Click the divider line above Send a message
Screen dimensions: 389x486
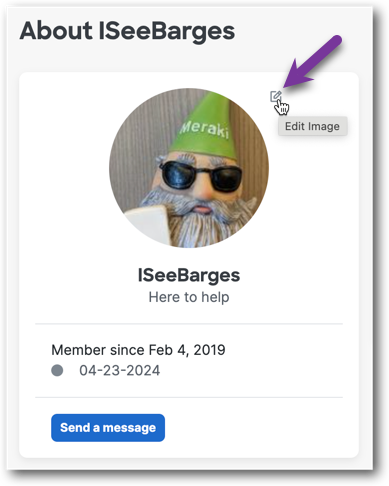click(189, 397)
